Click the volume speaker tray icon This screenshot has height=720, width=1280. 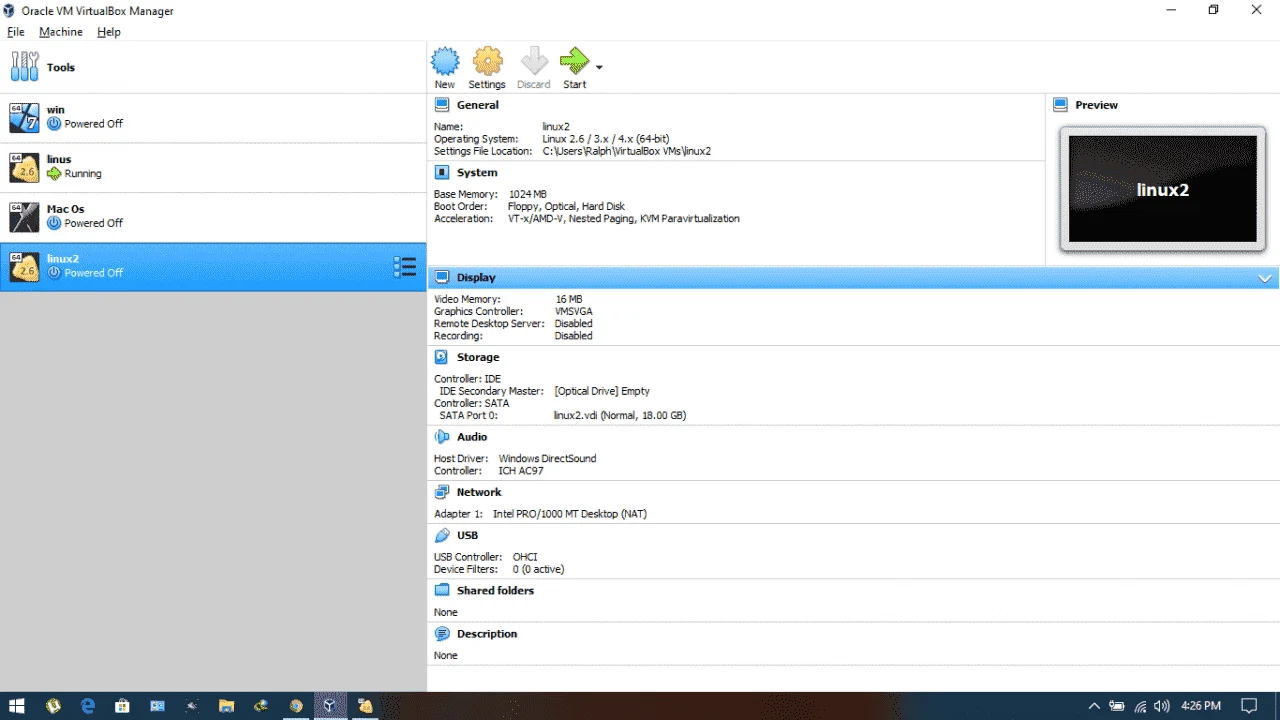(x=1162, y=706)
